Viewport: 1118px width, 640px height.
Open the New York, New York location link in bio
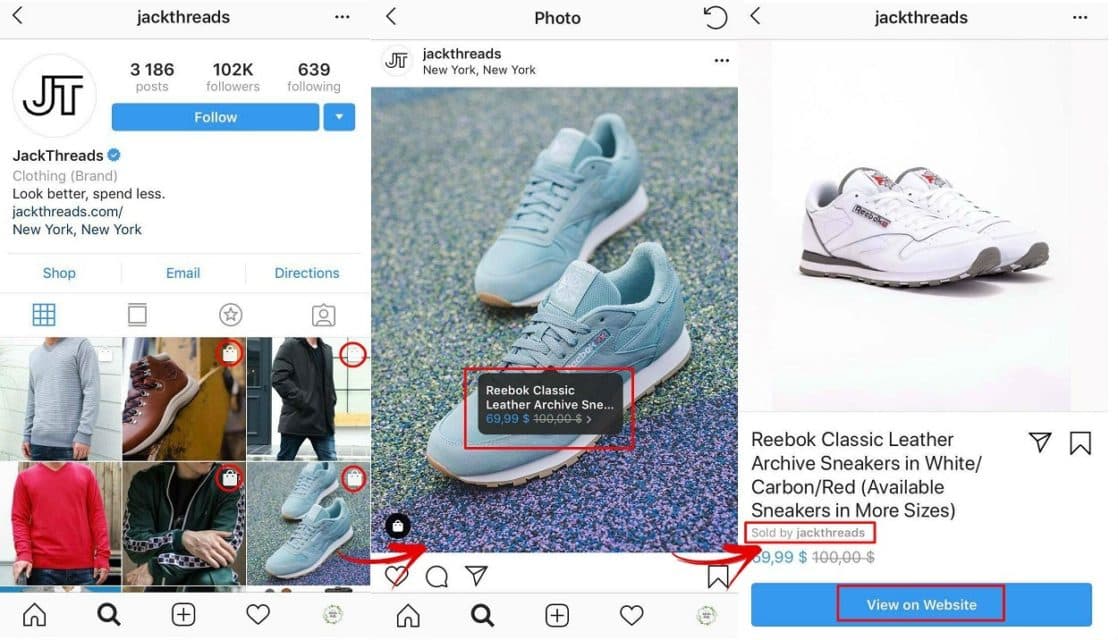(77, 229)
